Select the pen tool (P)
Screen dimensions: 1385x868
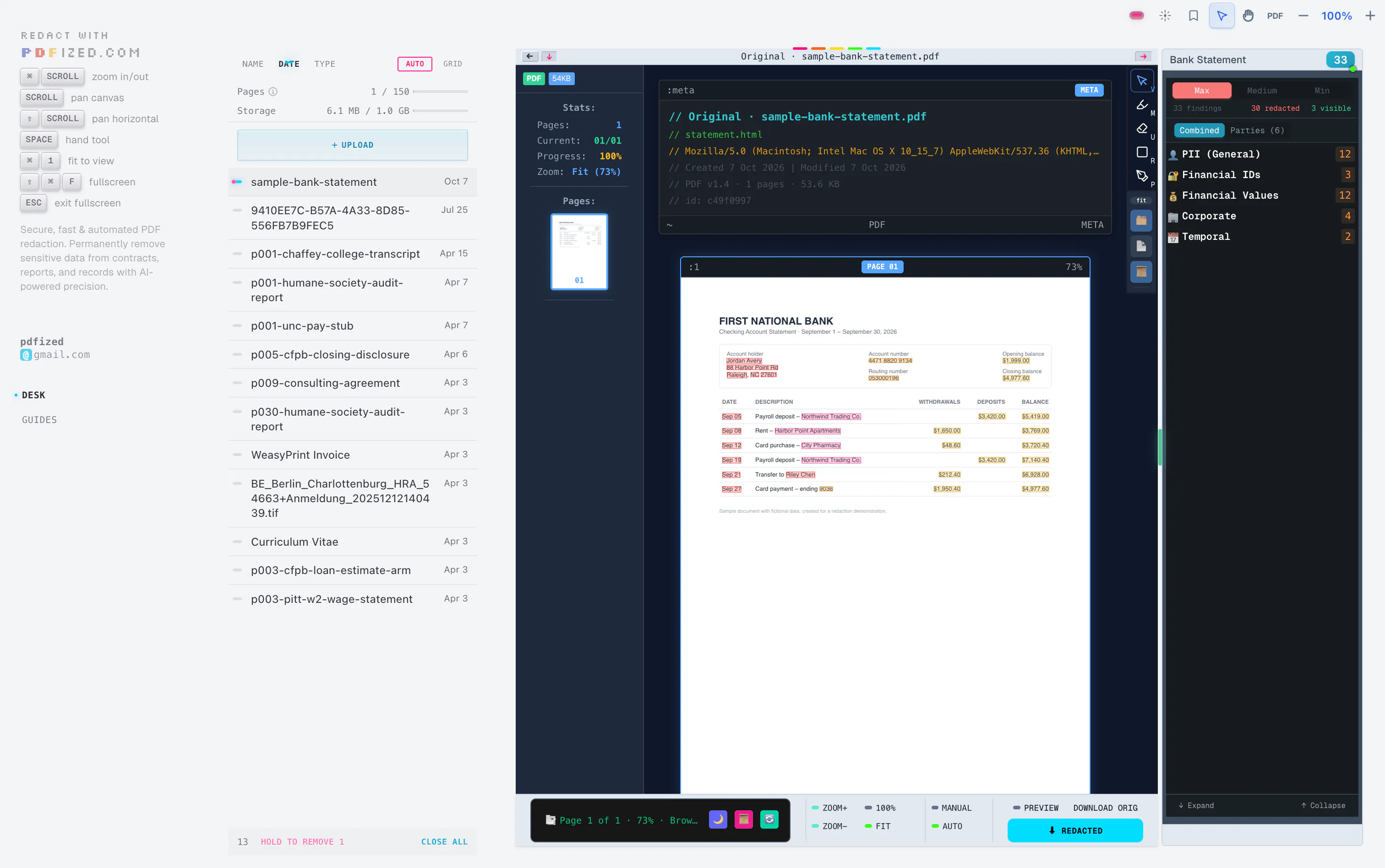[x=1141, y=176]
